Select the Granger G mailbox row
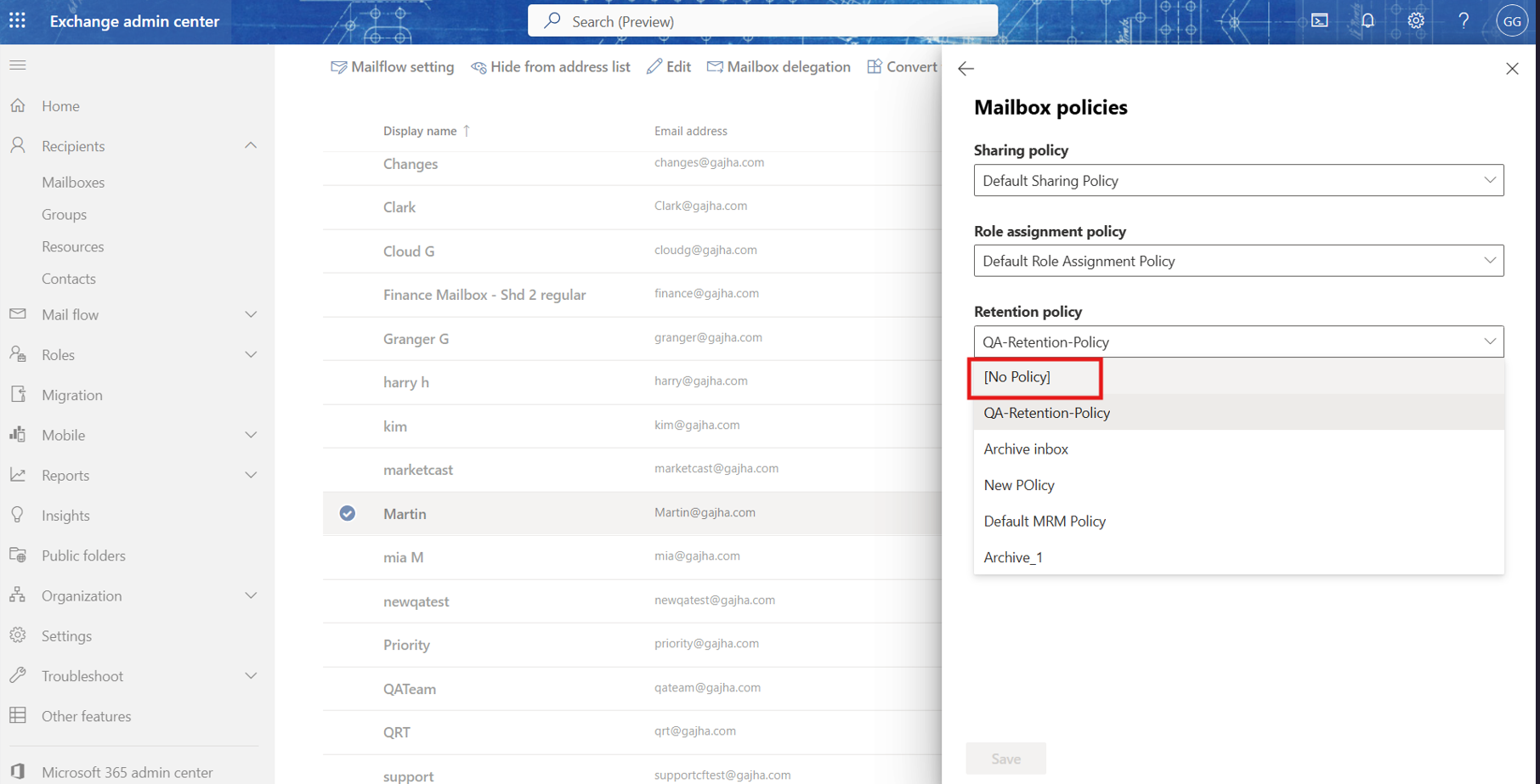 click(632, 338)
